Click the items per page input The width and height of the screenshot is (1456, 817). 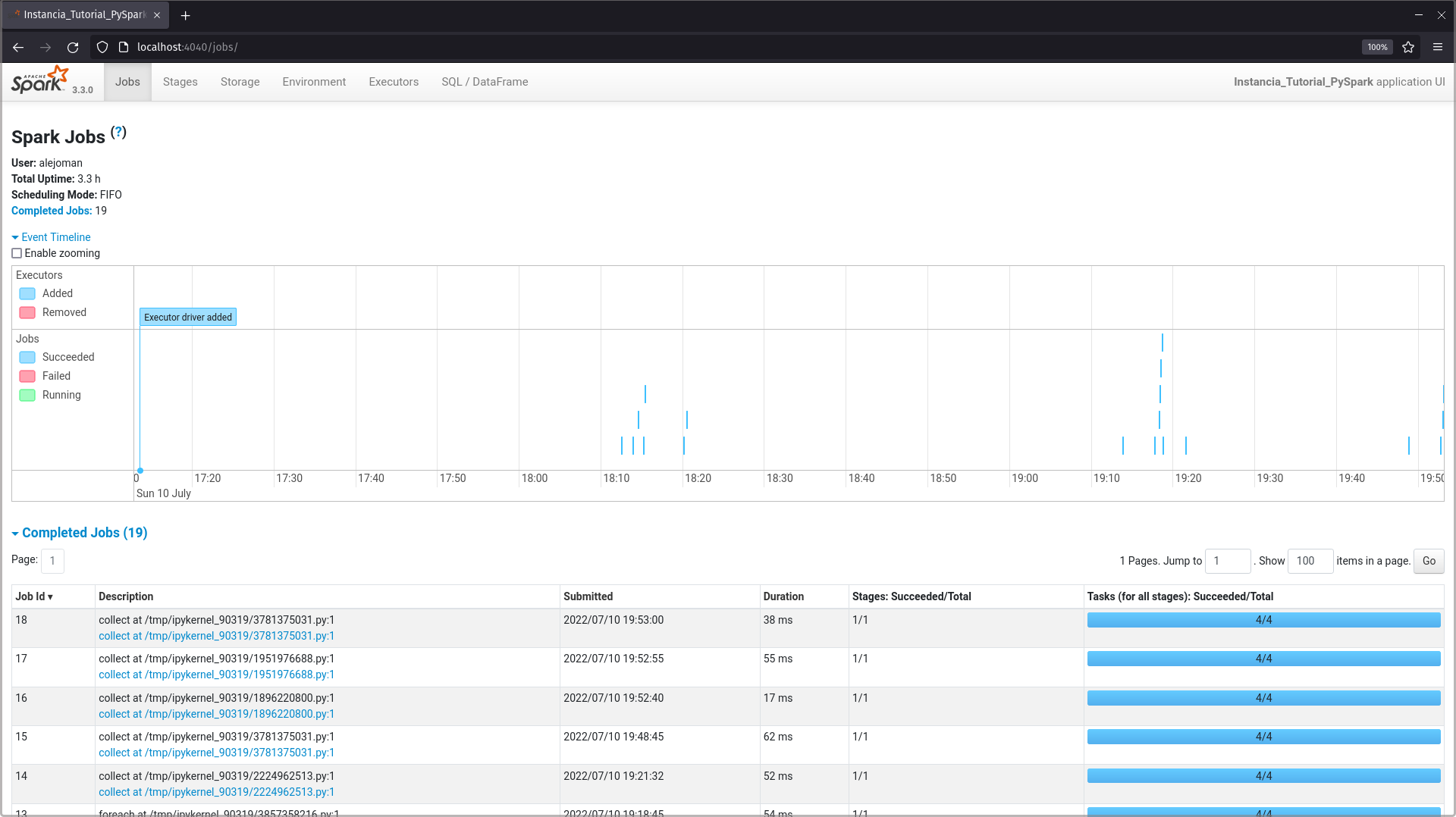(1310, 561)
